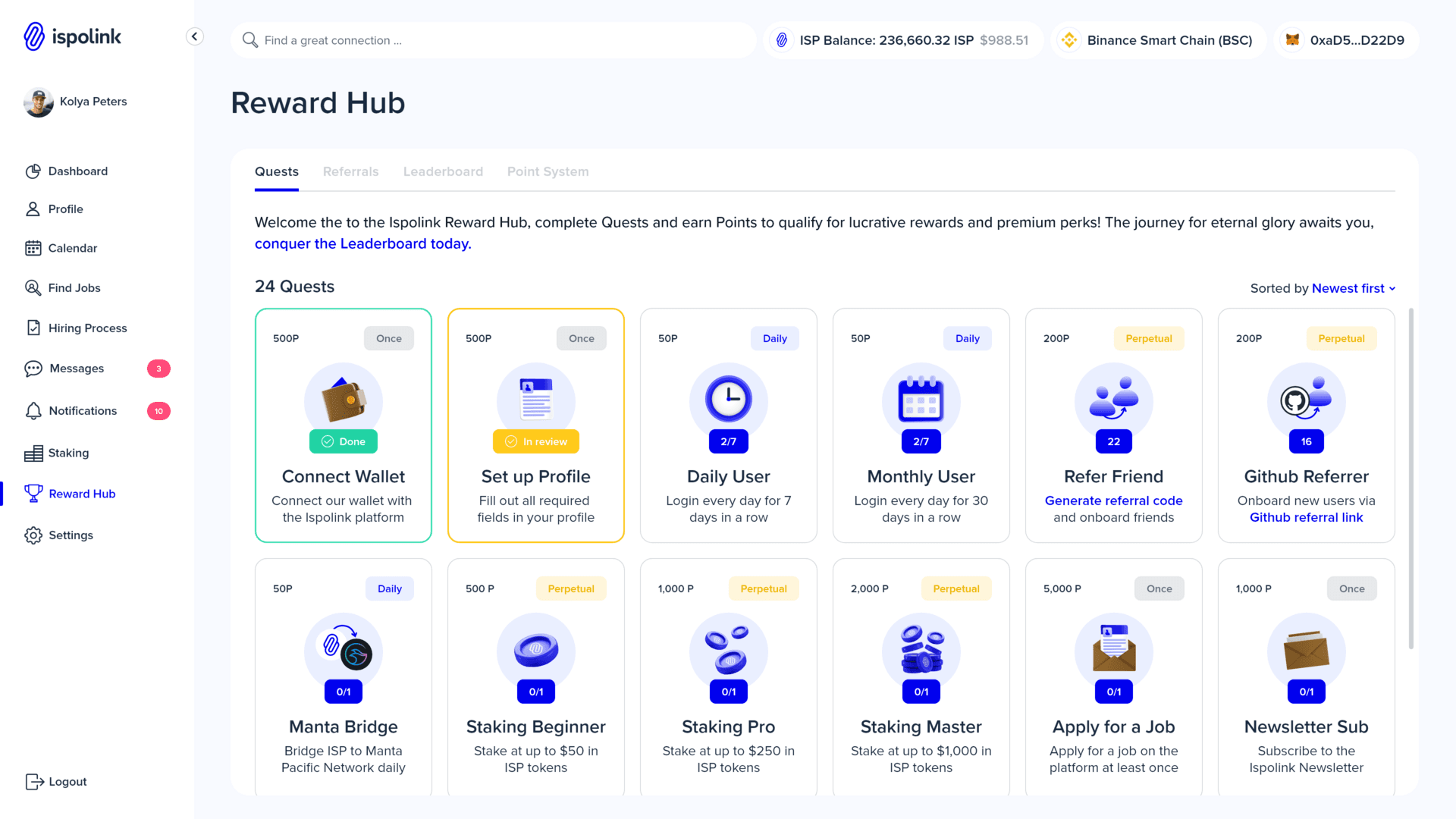Switch to the Referrals tab
This screenshot has height=819, width=1456.
350,171
